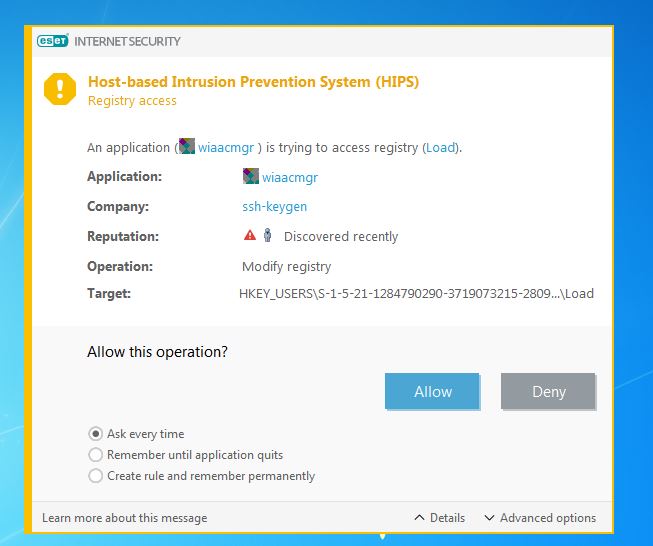
Task: Open Learn more about this message
Action: point(125,518)
